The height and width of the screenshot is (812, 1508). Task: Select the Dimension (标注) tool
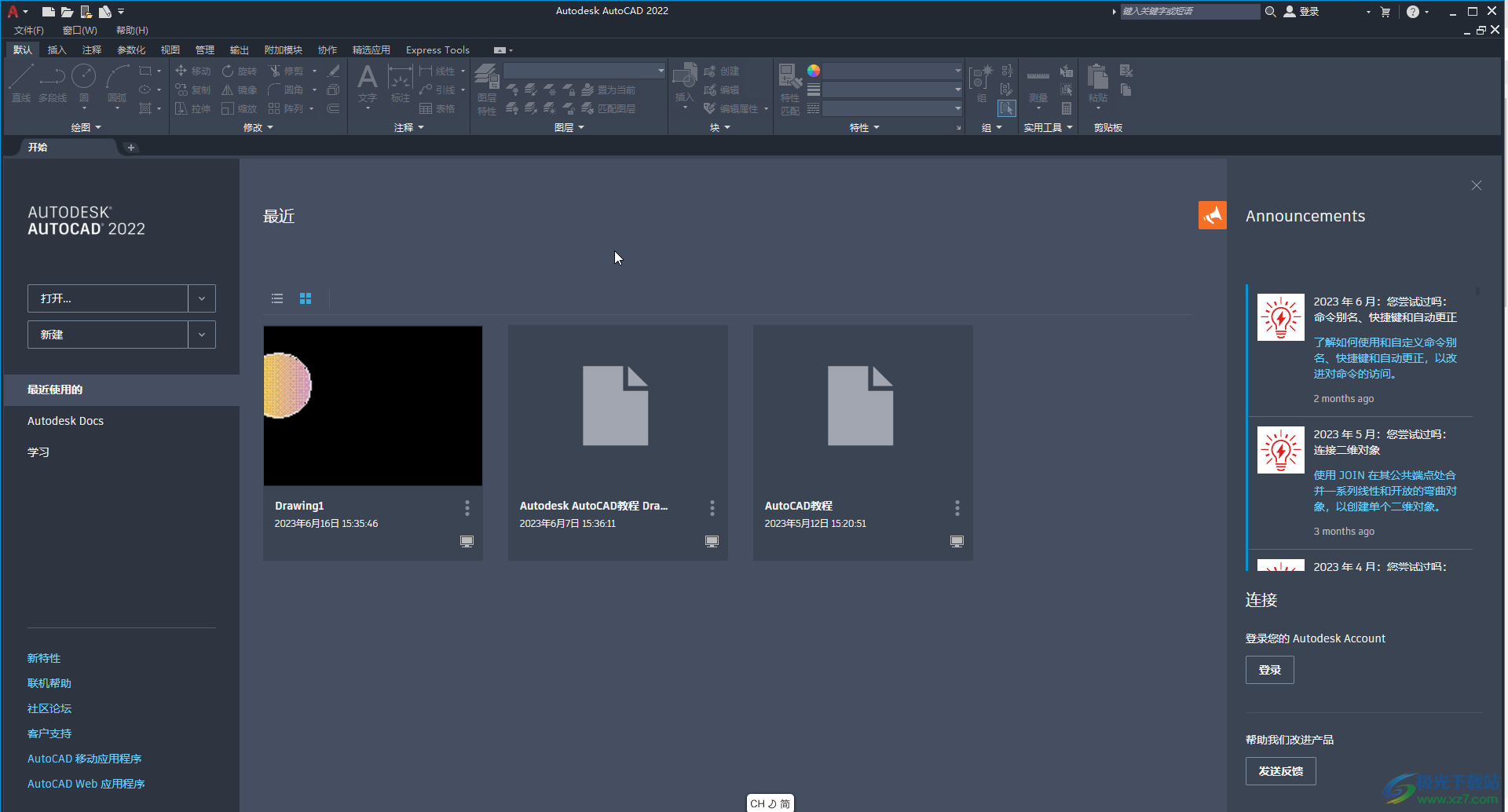tap(401, 83)
